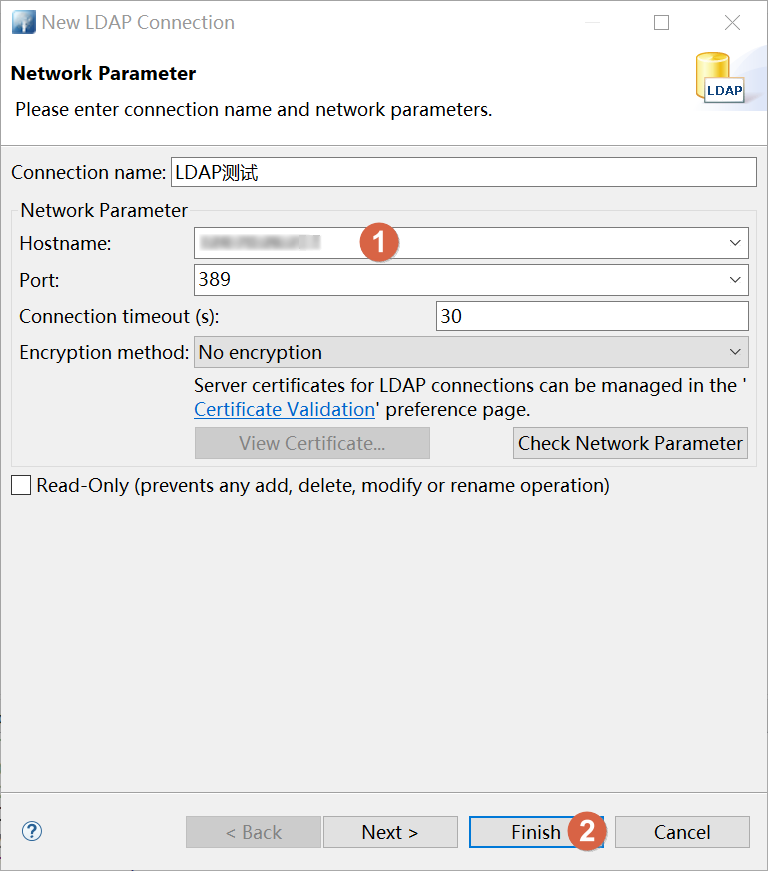Click the Check Network Parameter button
768x871 pixels.
coord(630,443)
